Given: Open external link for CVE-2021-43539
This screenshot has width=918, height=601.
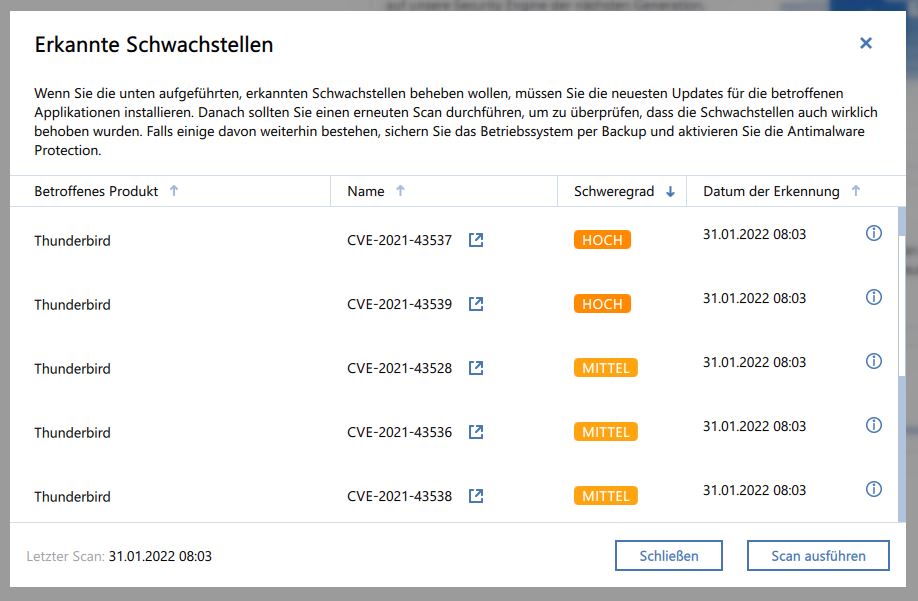Looking at the screenshot, I should [x=476, y=304].
